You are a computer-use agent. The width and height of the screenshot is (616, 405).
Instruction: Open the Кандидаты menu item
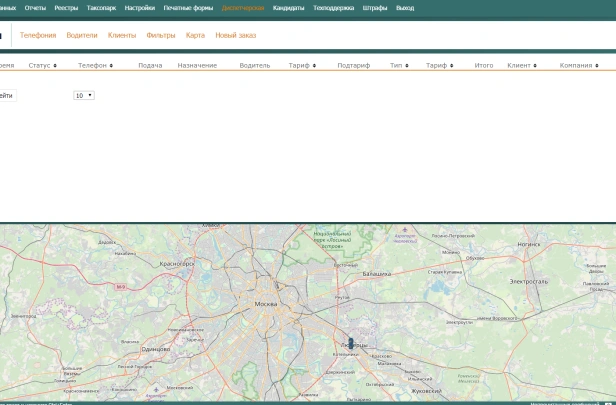point(288,7)
